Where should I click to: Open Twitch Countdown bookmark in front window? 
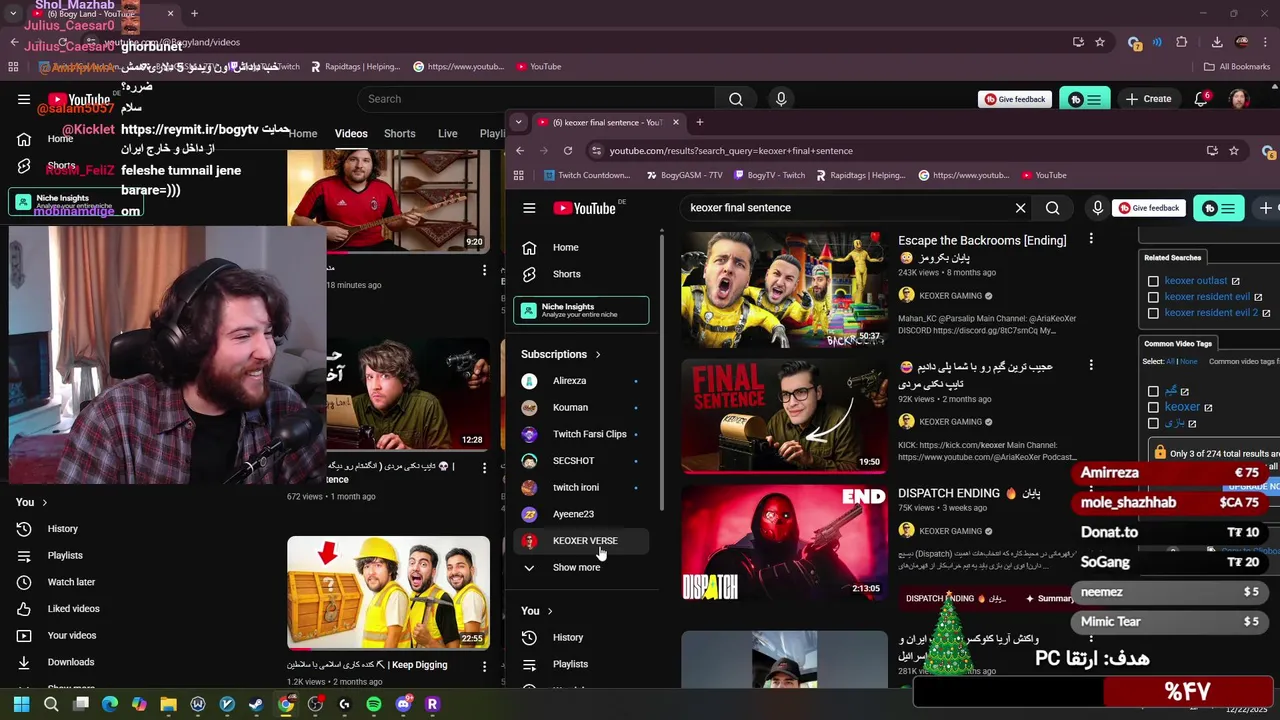(x=587, y=176)
